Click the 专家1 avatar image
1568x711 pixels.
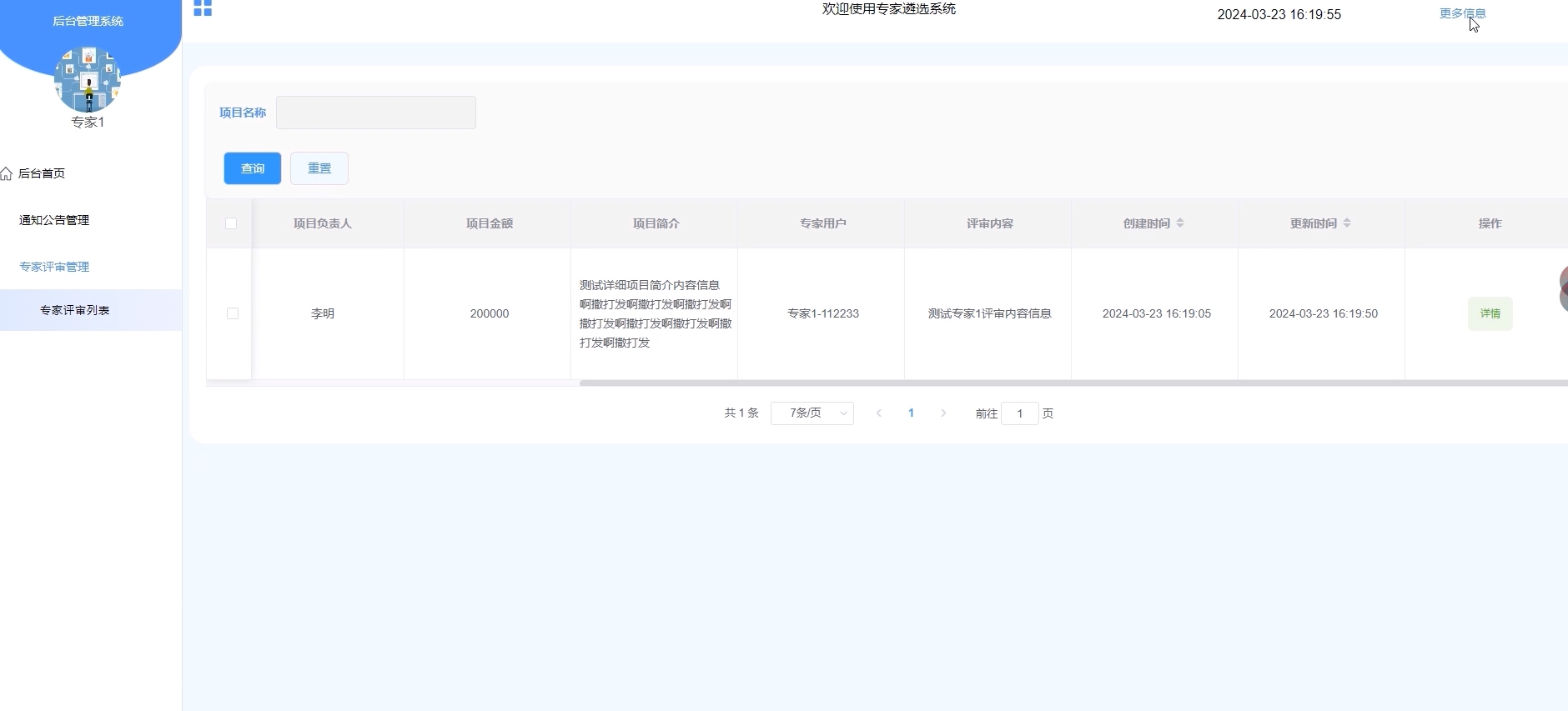[x=88, y=79]
